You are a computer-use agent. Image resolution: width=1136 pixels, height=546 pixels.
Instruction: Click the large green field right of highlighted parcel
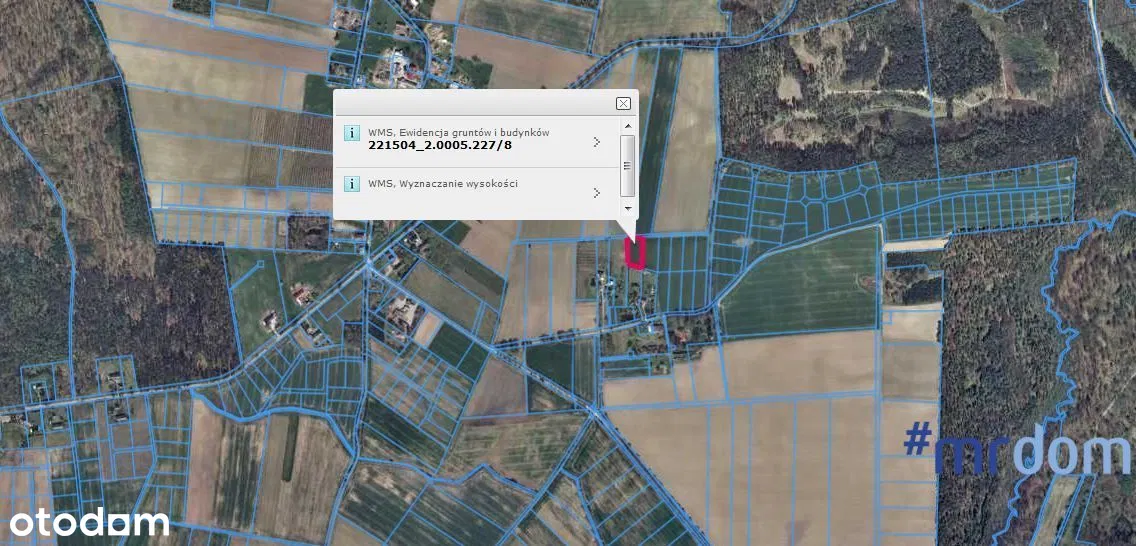tap(800, 283)
